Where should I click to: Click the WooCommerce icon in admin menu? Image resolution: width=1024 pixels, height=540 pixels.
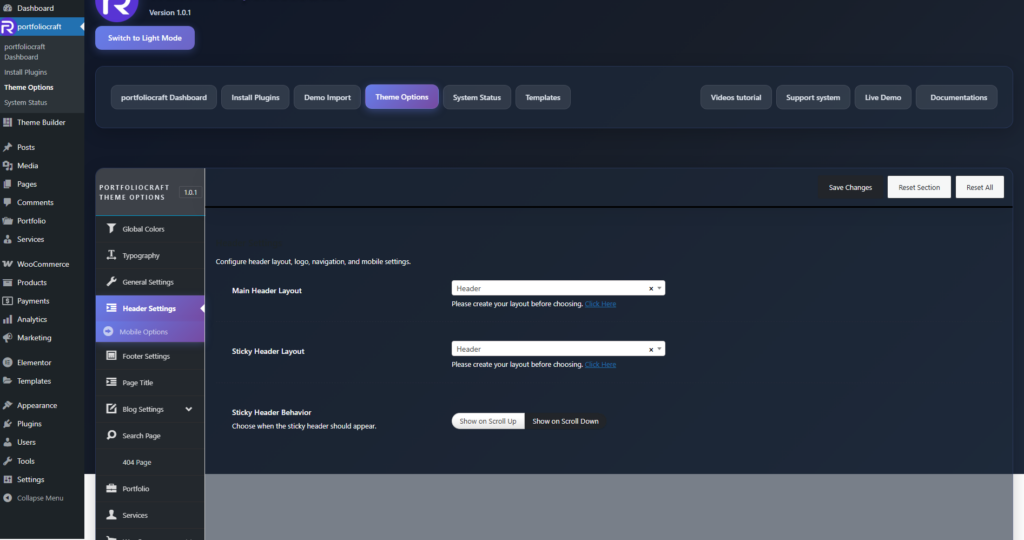(8, 264)
